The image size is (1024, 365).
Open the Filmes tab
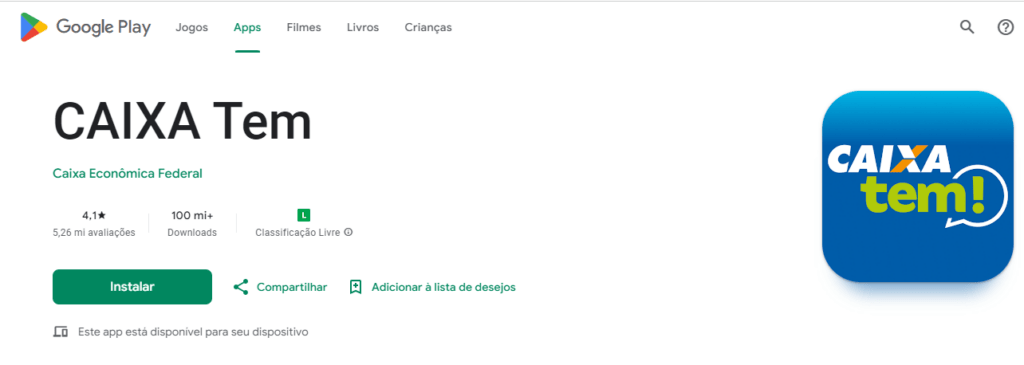304,27
